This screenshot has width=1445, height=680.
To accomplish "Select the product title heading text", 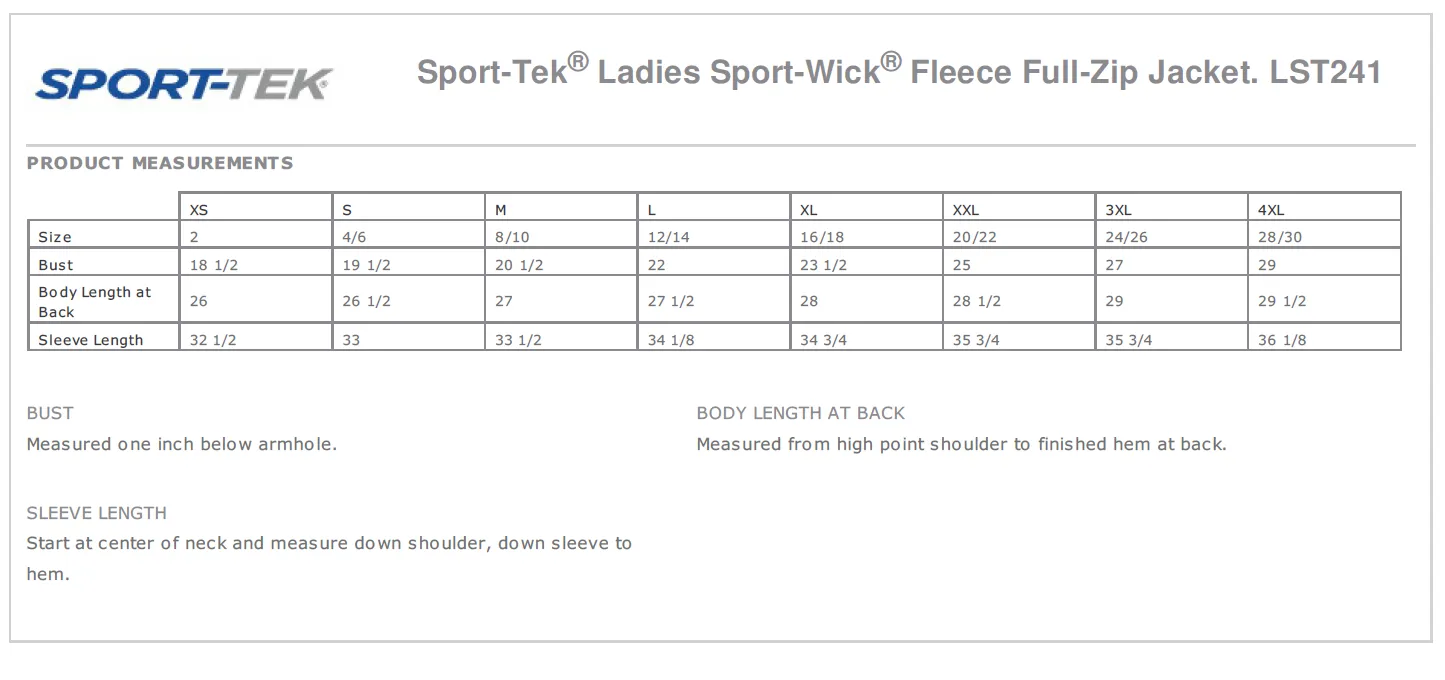I will tap(899, 71).
